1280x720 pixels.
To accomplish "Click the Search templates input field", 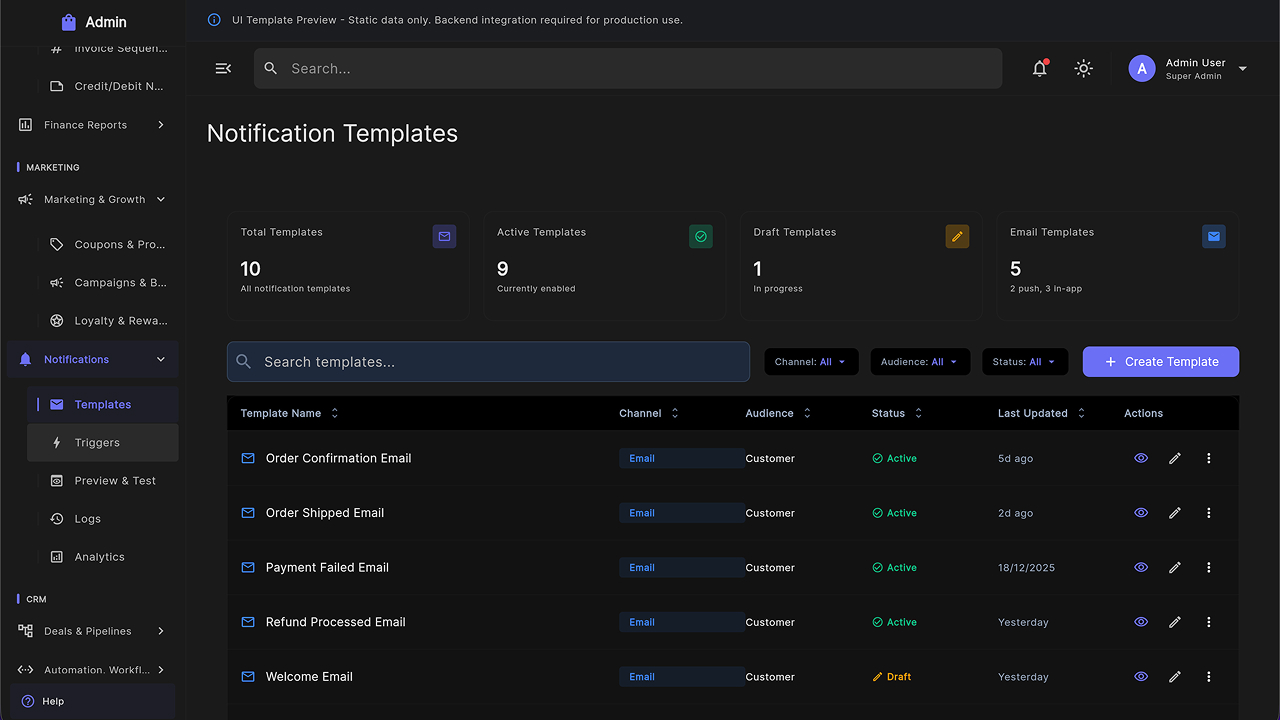I will click(488, 362).
